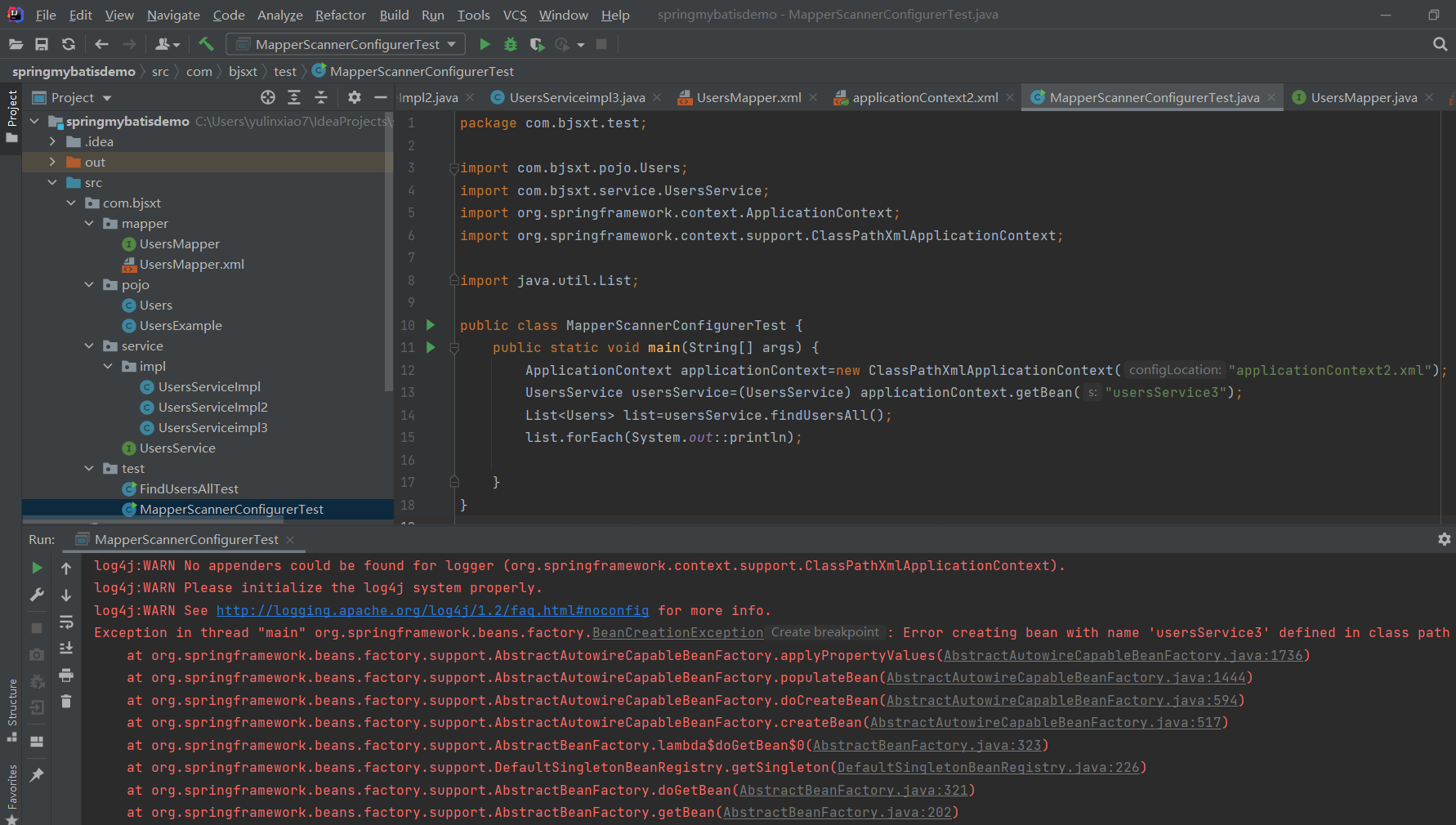Open run configuration wrench in Run panel
1456x825 pixels.
[37, 595]
